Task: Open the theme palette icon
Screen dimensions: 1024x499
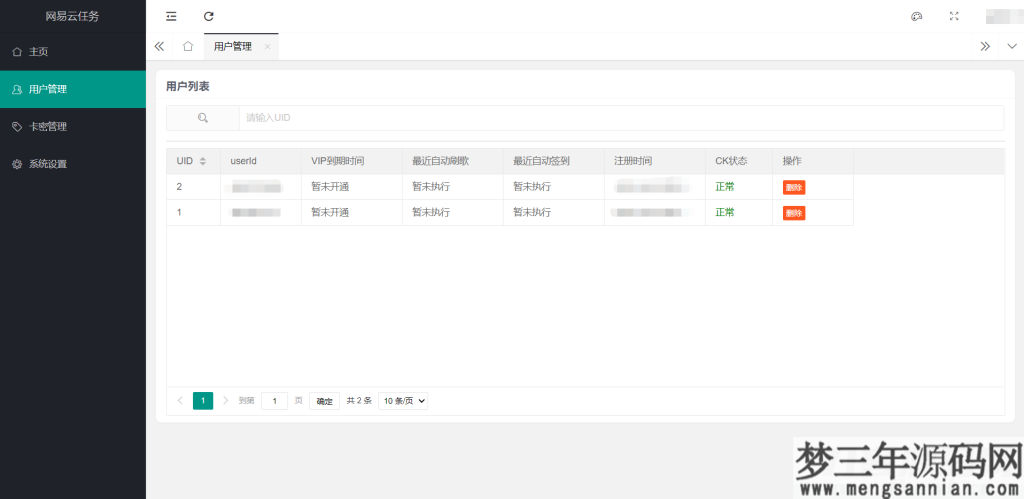Action: (917, 16)
